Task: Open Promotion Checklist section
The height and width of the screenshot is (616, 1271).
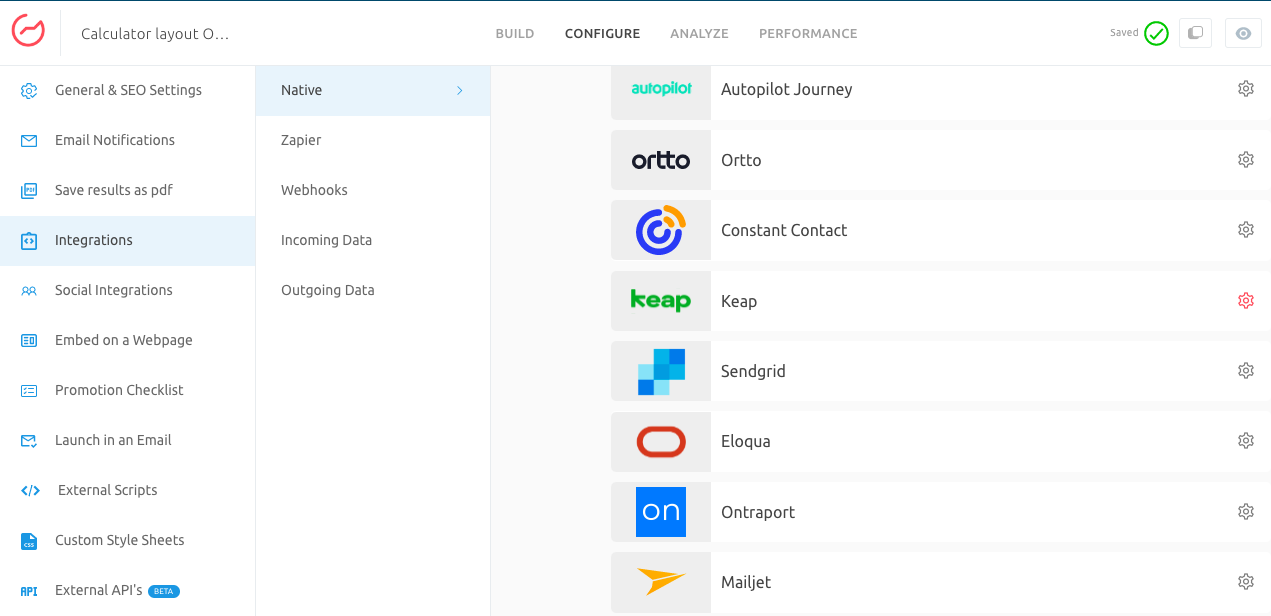Action: pyautogui.click(x=128, y=390)
